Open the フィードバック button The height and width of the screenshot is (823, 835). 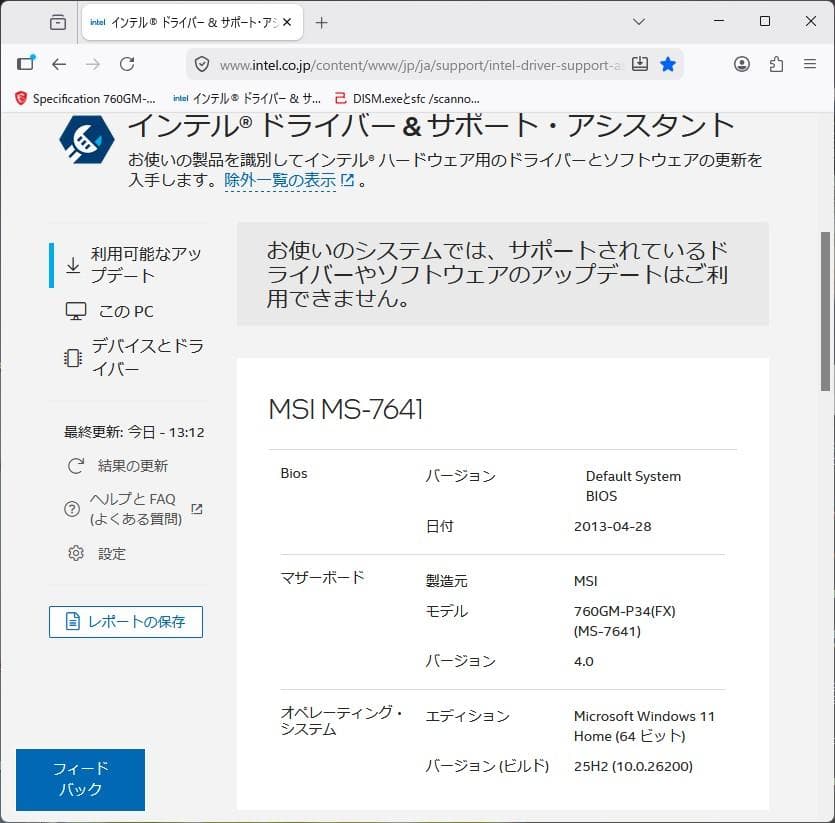[x=80, y=779]
